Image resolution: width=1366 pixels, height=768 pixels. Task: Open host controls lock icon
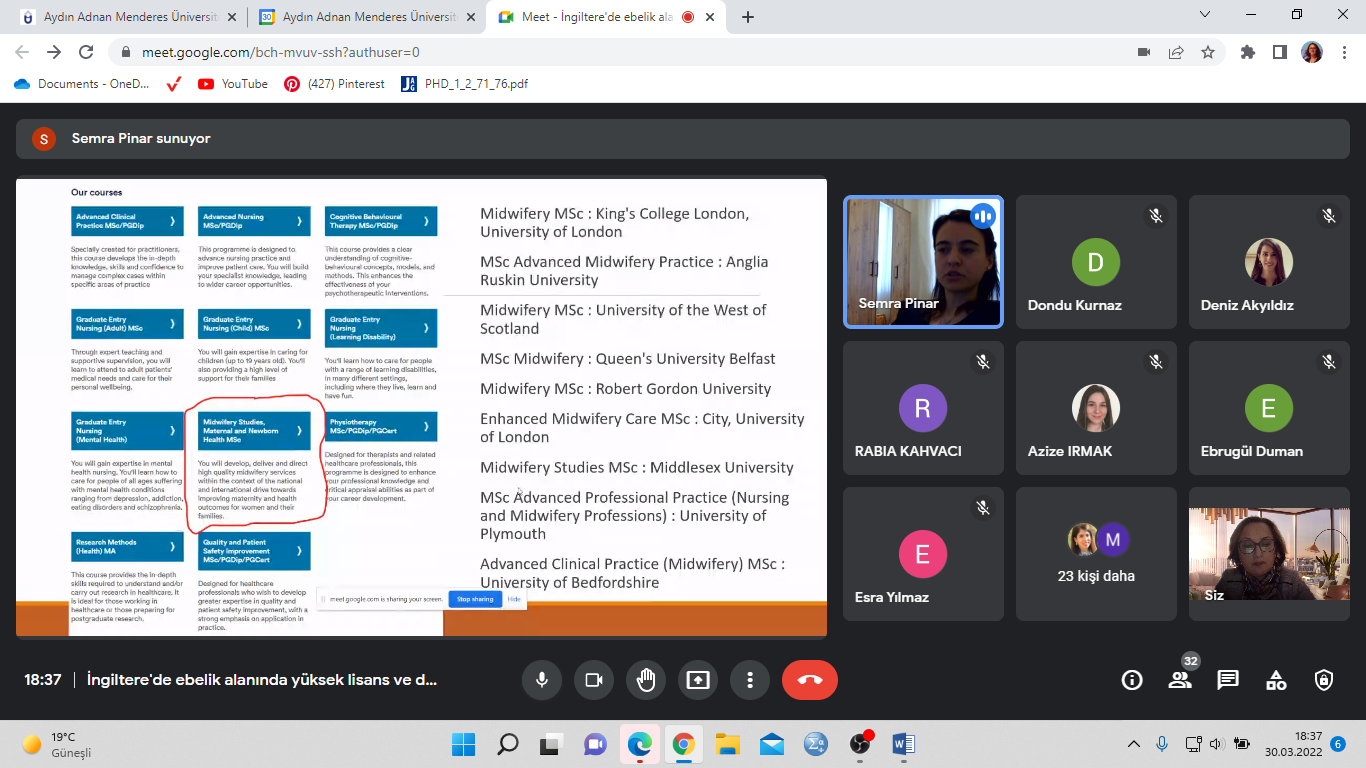1324,680
